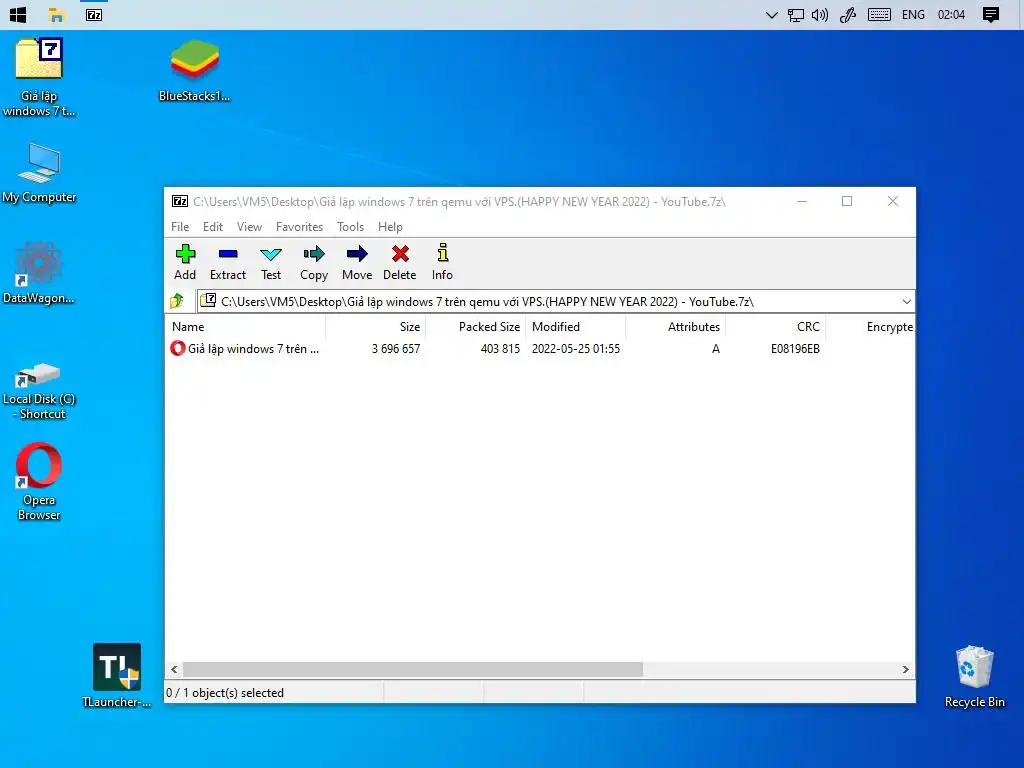Sort by the Encrypted column header

tap(871, 327)
